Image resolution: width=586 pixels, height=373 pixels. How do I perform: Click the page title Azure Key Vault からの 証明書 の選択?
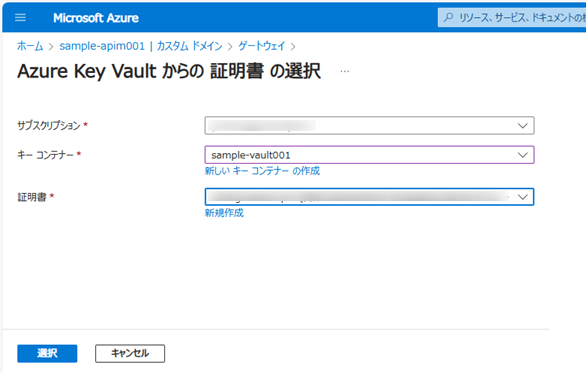169,71
